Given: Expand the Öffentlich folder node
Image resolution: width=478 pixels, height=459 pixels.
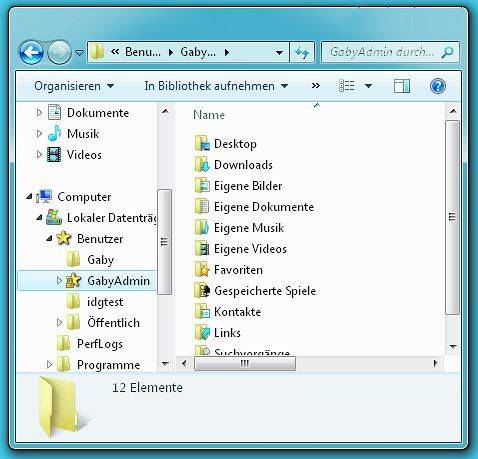Looking at the screenshot, I should [59, 322].
